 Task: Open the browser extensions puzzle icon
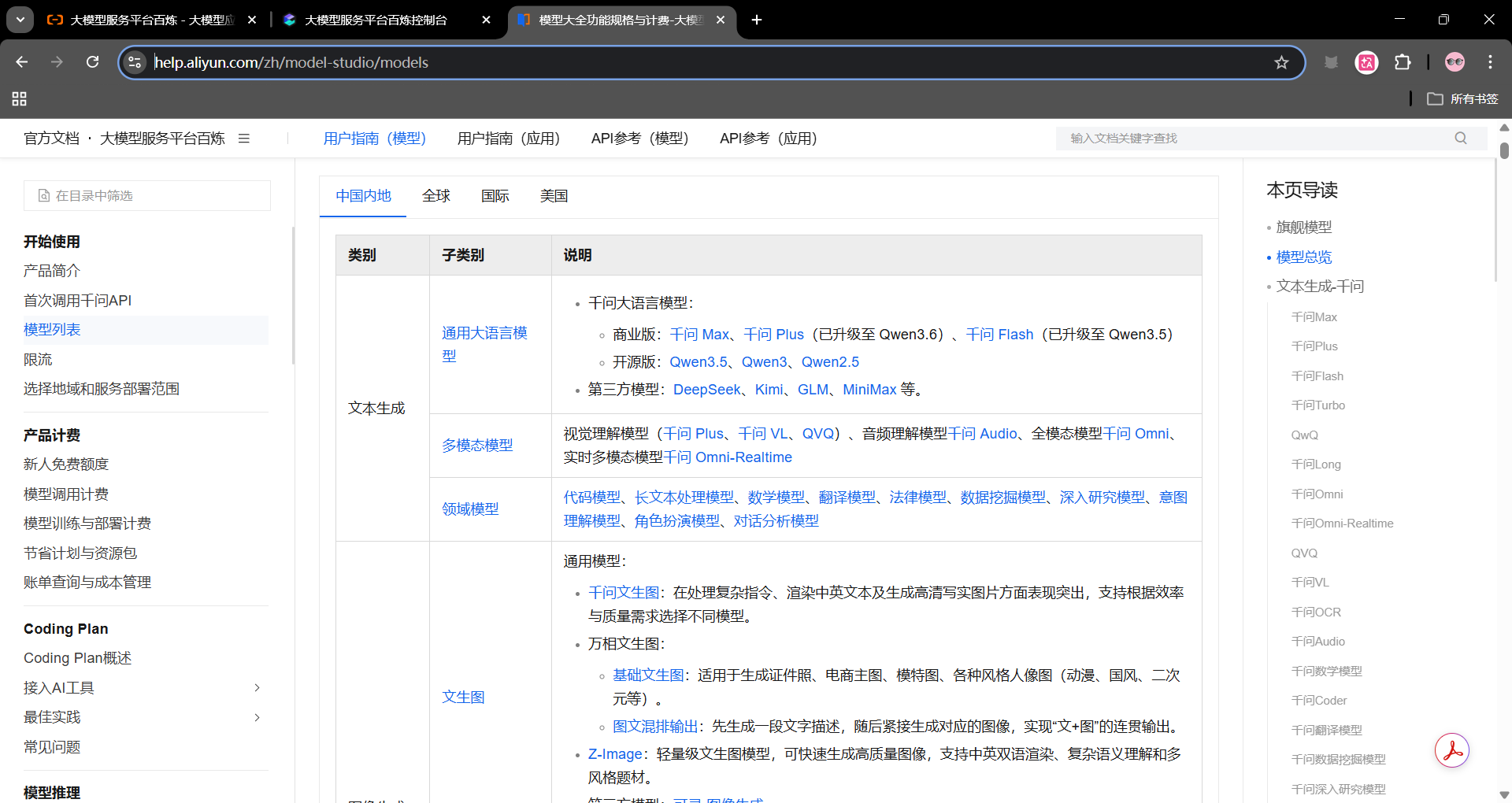pyautogui.click(x=1403, y=62)
